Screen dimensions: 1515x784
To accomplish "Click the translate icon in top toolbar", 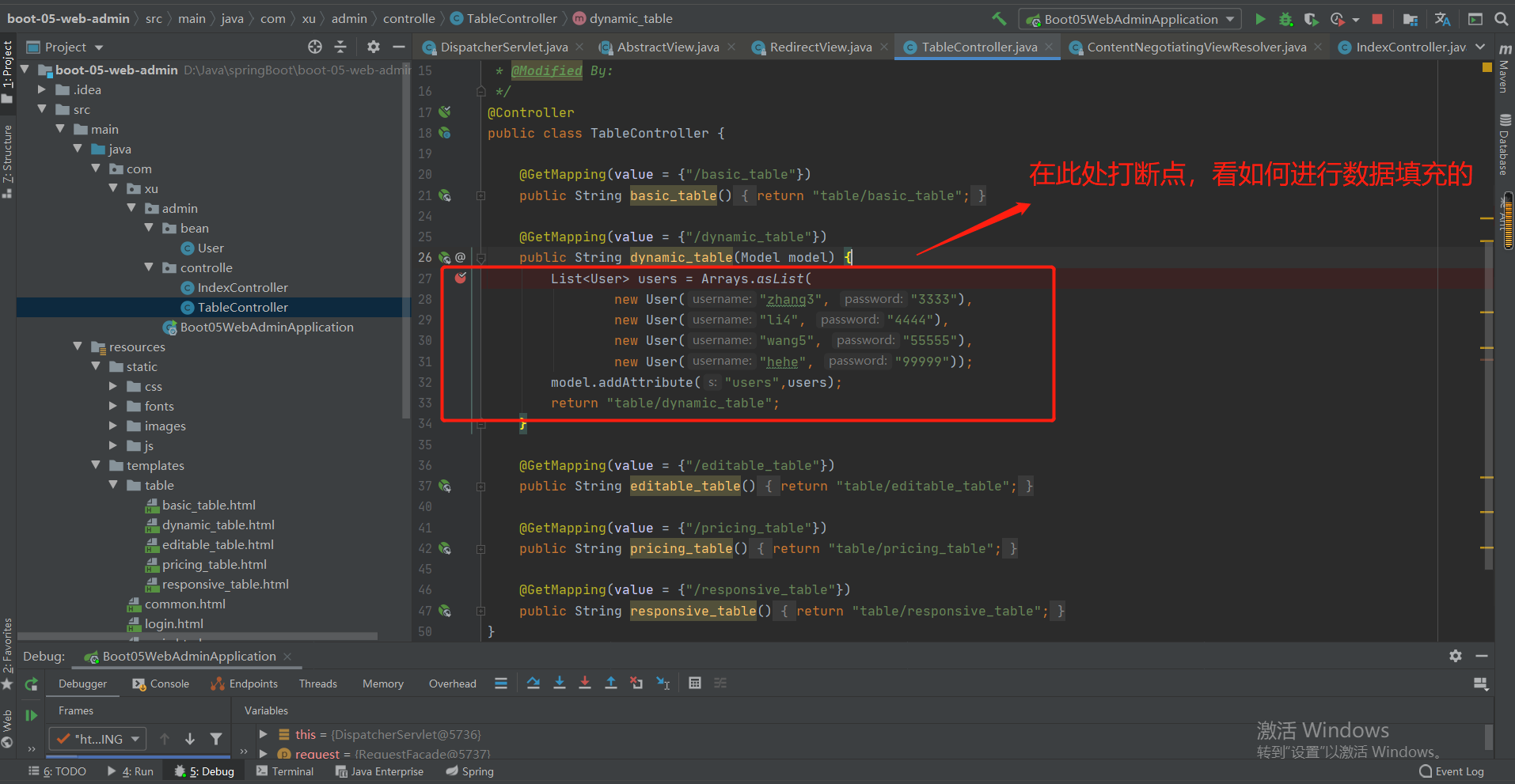I will [x=1442, y=19].
